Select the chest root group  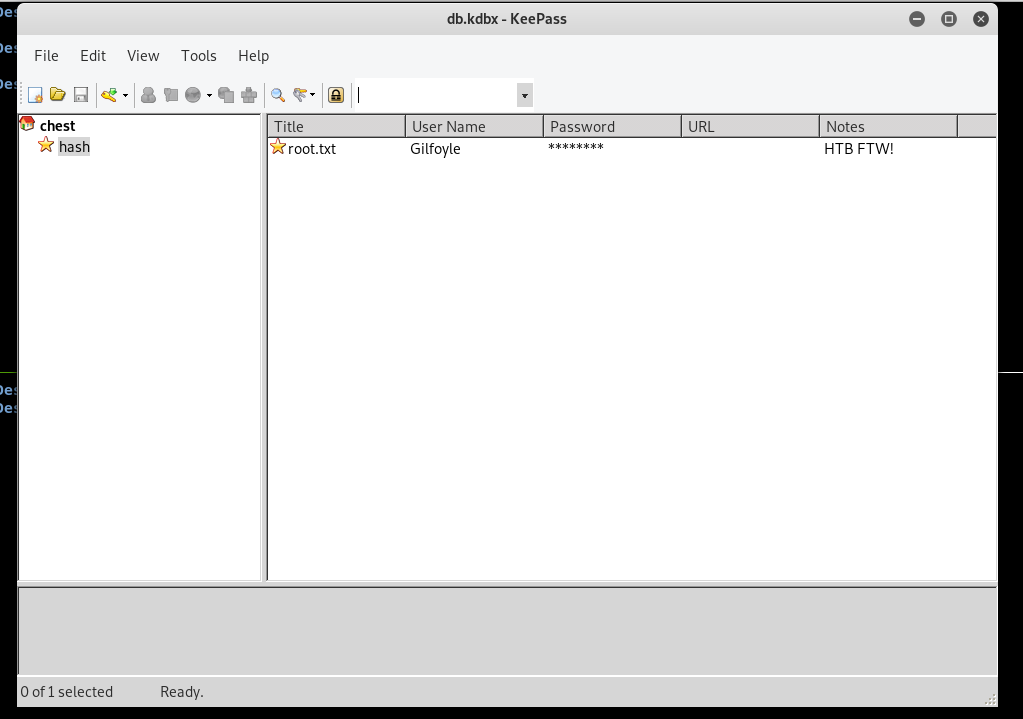[57, 126]
